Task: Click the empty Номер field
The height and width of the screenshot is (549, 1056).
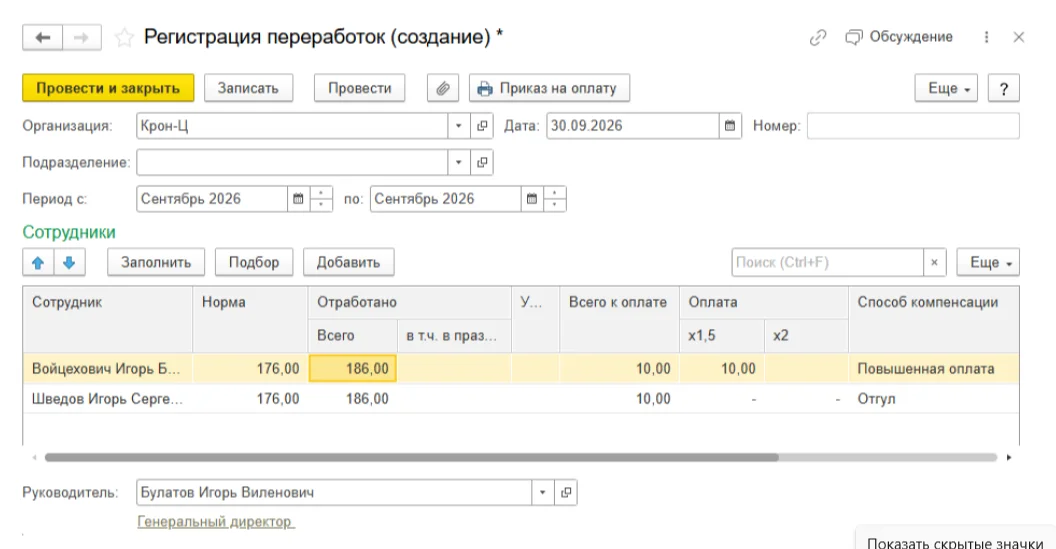Action: pyautogui.click(x=913, y=126)
